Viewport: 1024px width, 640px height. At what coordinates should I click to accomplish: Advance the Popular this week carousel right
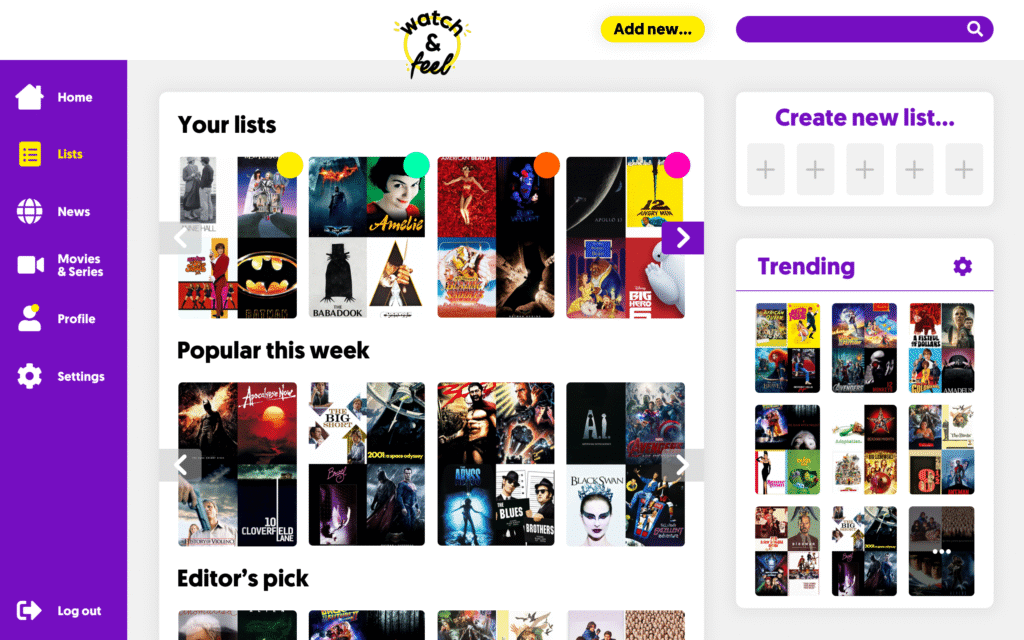pos(682,465)
